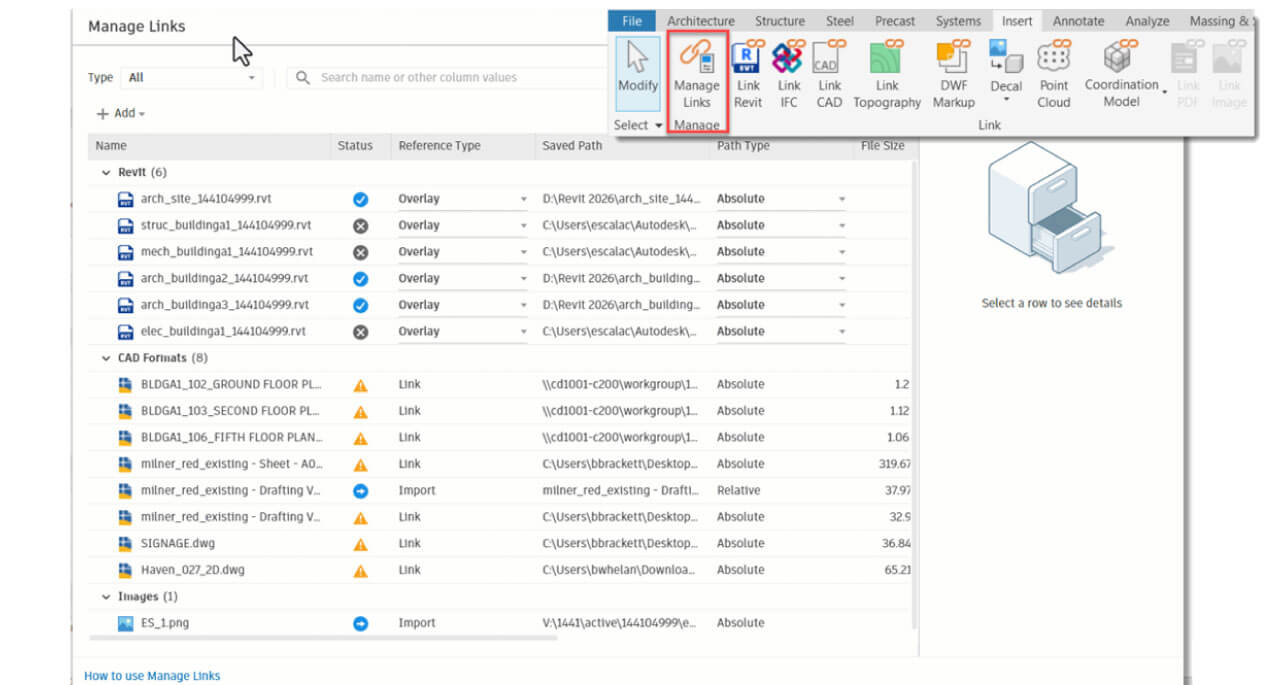Click the 319.67 file size value
1267x685 pixels.
[x=894, y=464]
